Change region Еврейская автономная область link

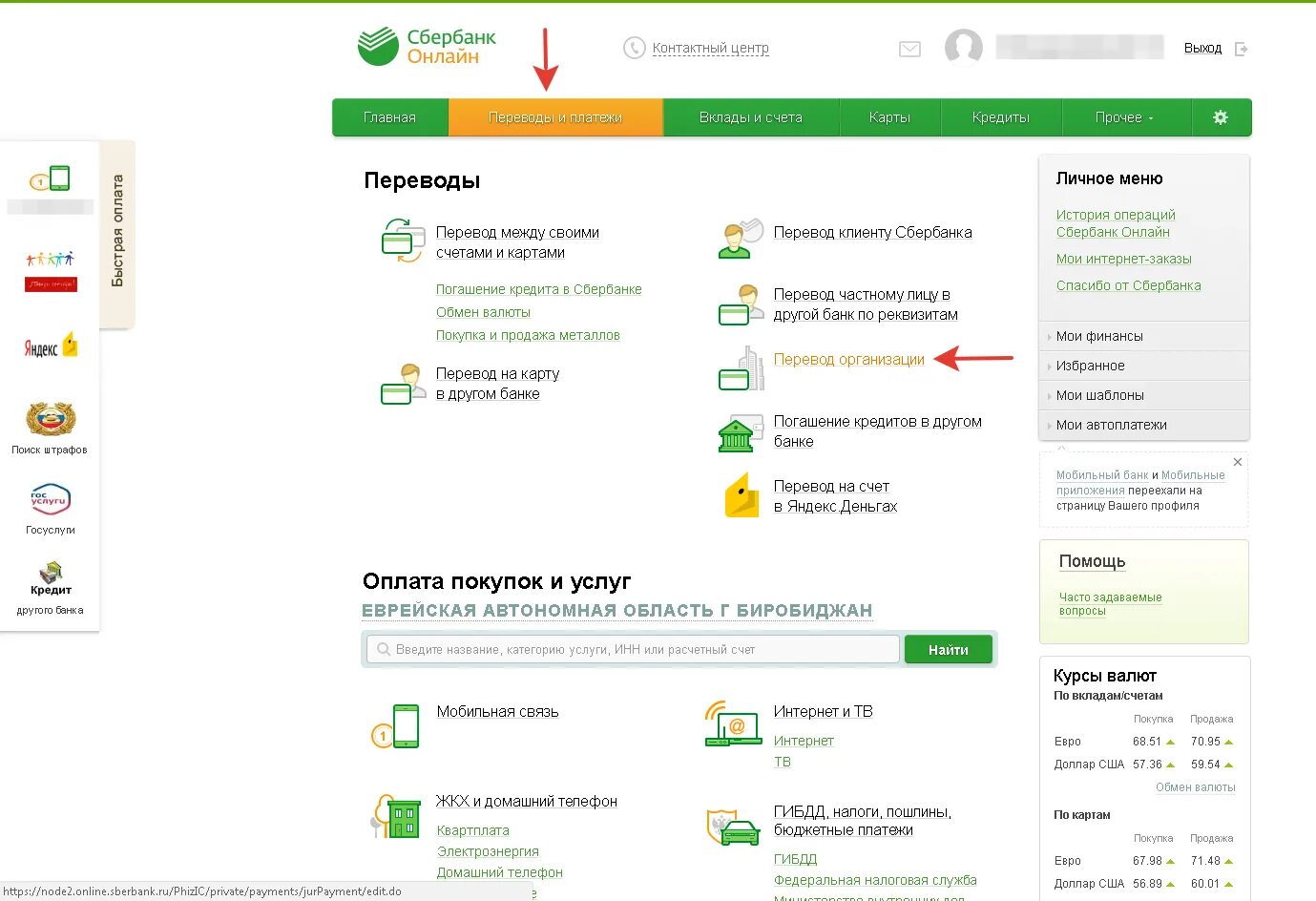pyautogui.click(x=617, y=610)
